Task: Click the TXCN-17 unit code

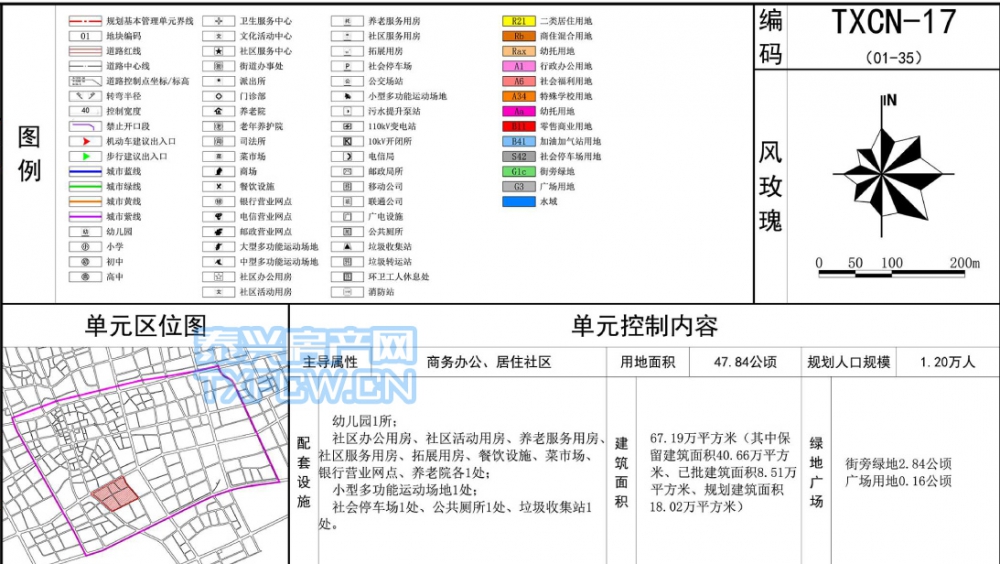Action: 893,23
